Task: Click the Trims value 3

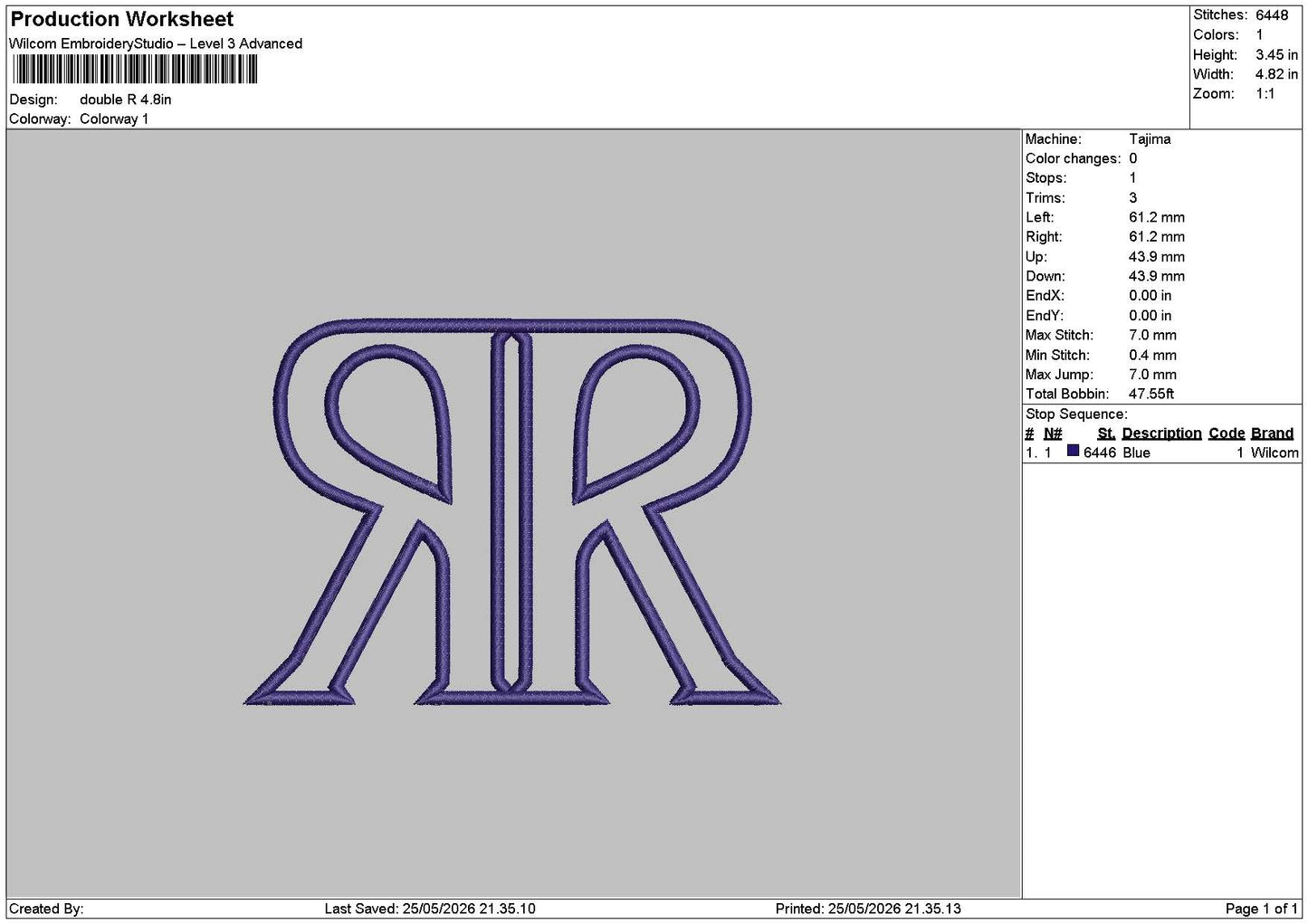Action: point(1133,198)
